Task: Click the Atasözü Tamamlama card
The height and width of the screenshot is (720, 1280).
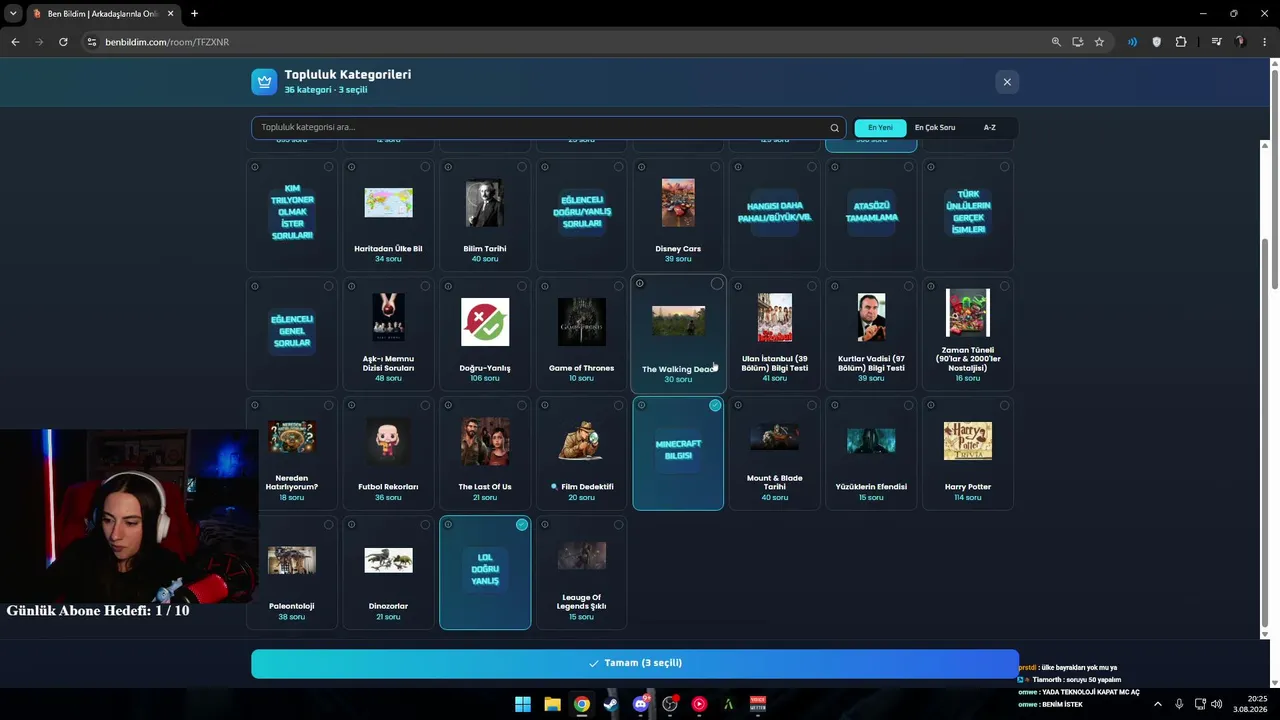Action: point(871,213)
